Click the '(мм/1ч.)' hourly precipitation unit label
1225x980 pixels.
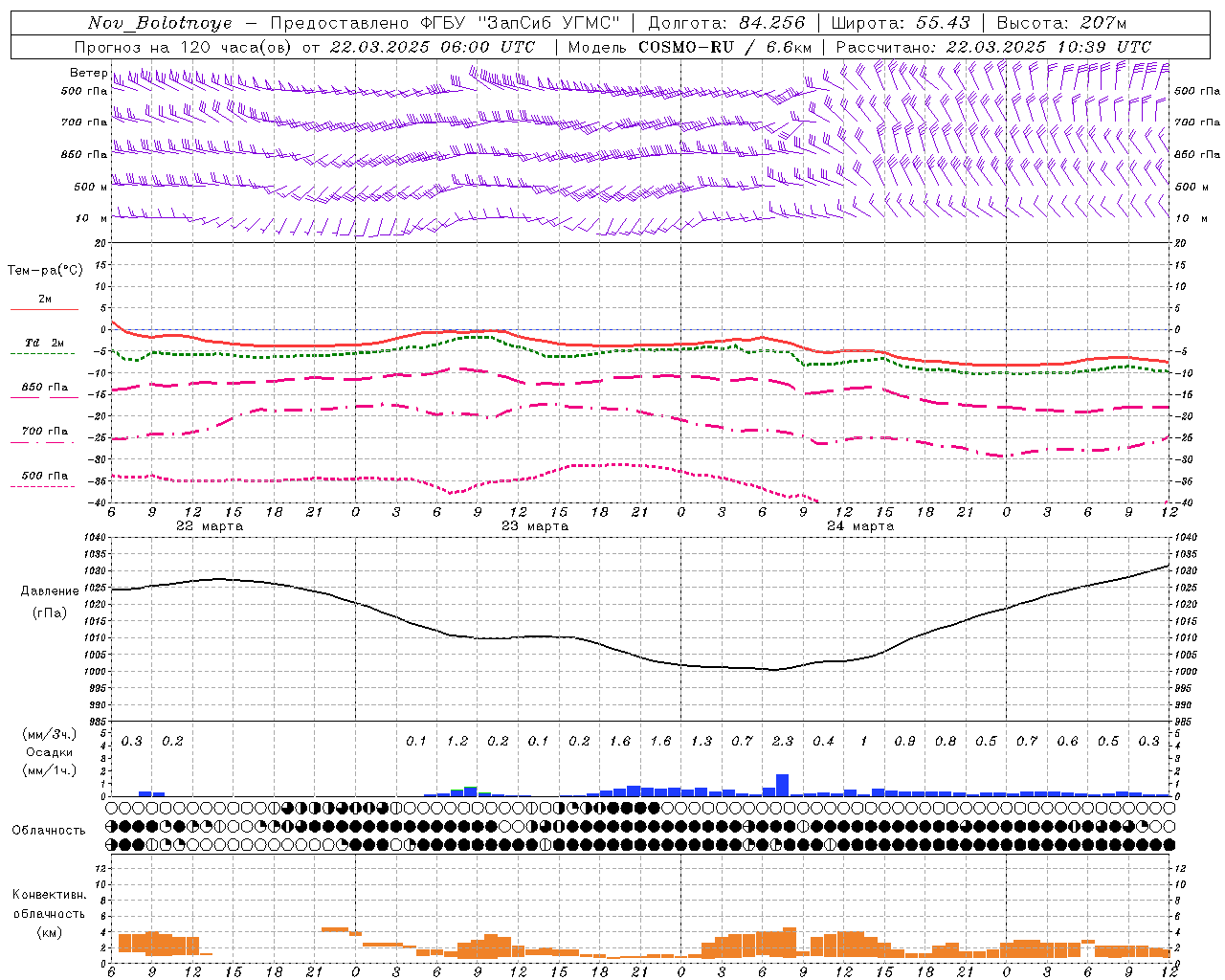pos(51,770)
